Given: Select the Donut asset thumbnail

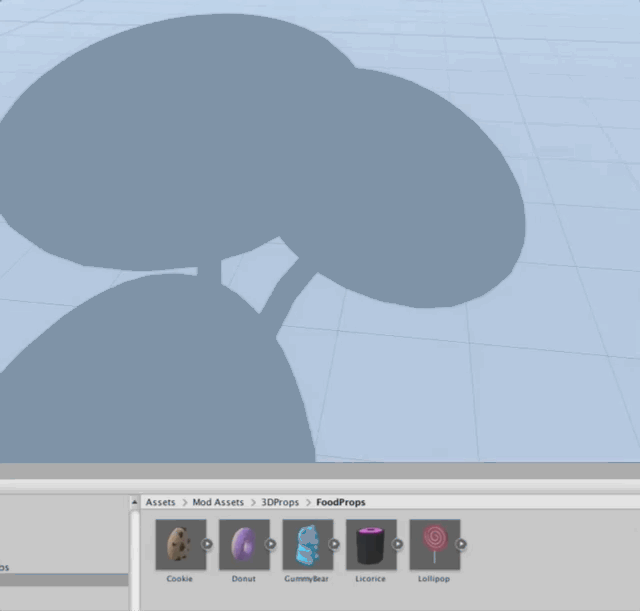Looking at the screenshot, I should [244, 544].
